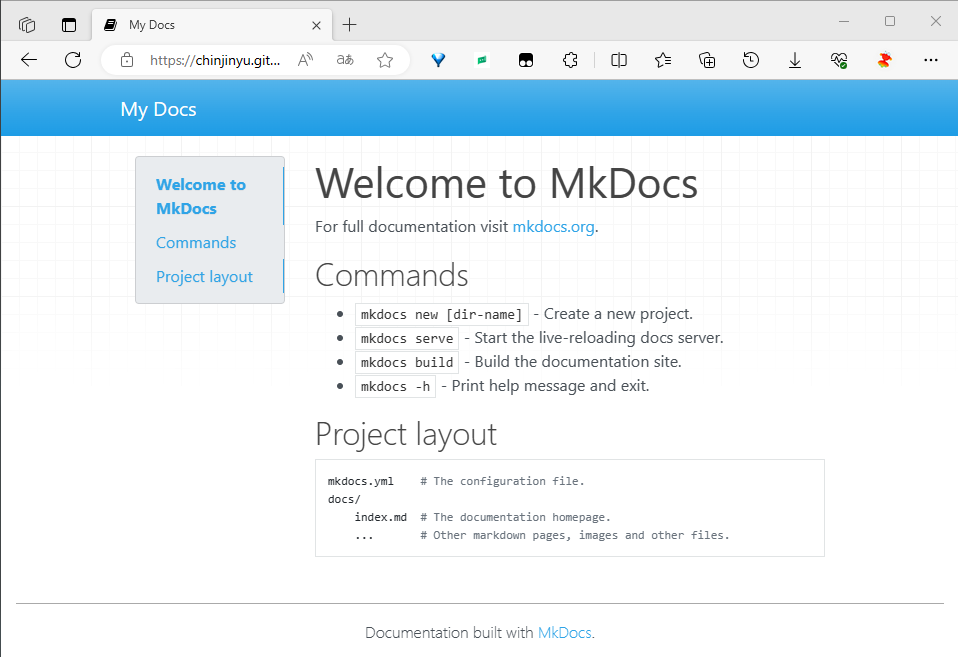
Task: Open the workspaces icon in title bar
Action: coord(27,25)
